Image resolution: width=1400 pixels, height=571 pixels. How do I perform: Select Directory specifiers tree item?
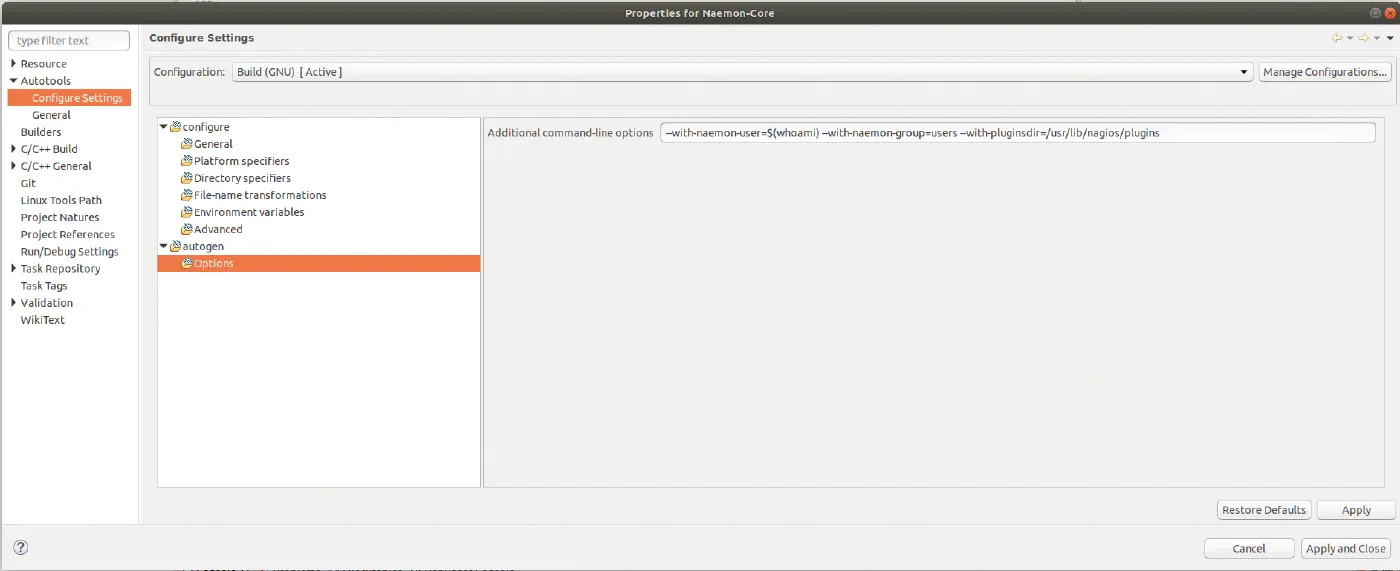(242, 178)
